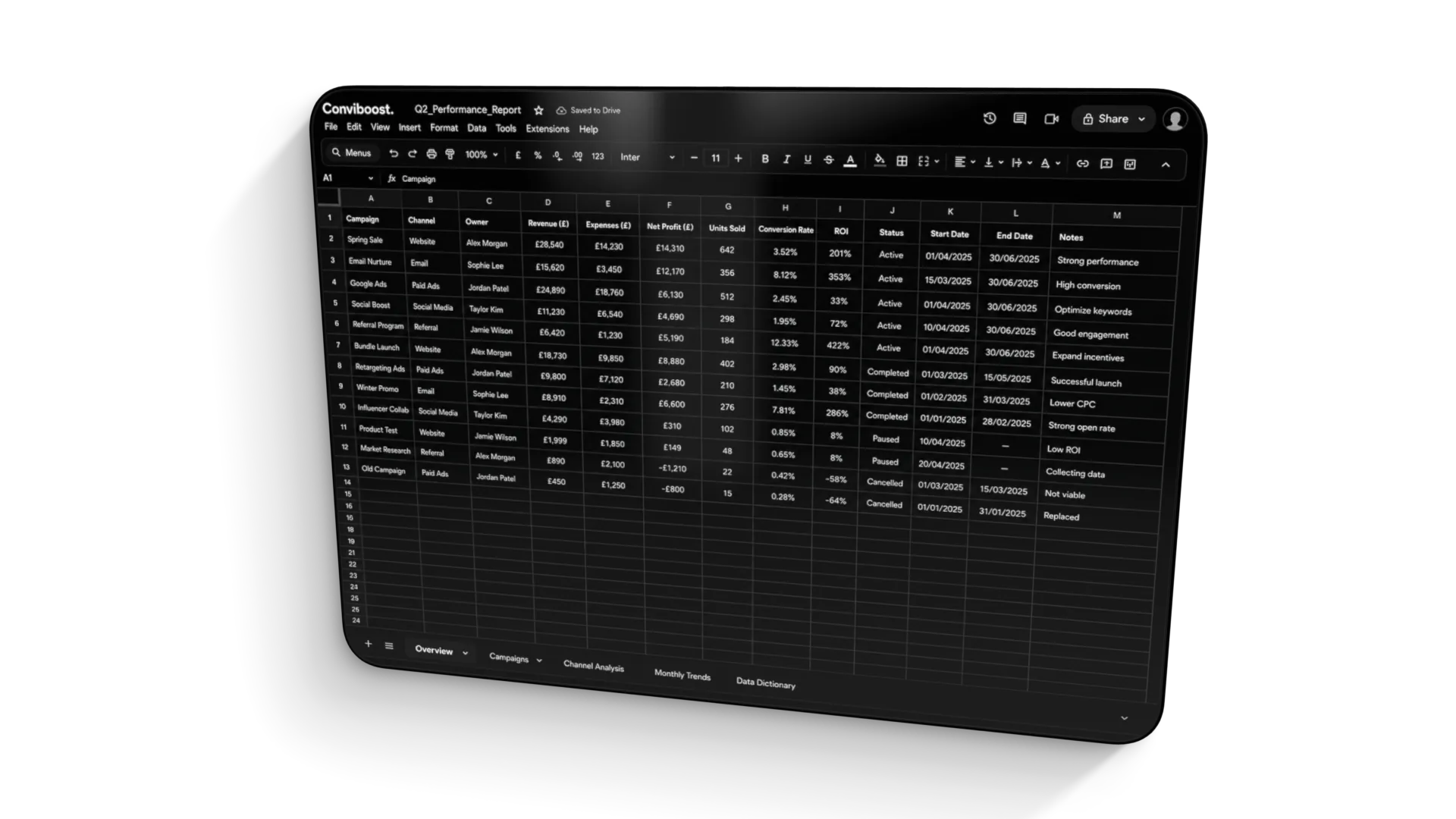Toggle underline formatting
1456x819 pixels.
(x=808, y=159)
